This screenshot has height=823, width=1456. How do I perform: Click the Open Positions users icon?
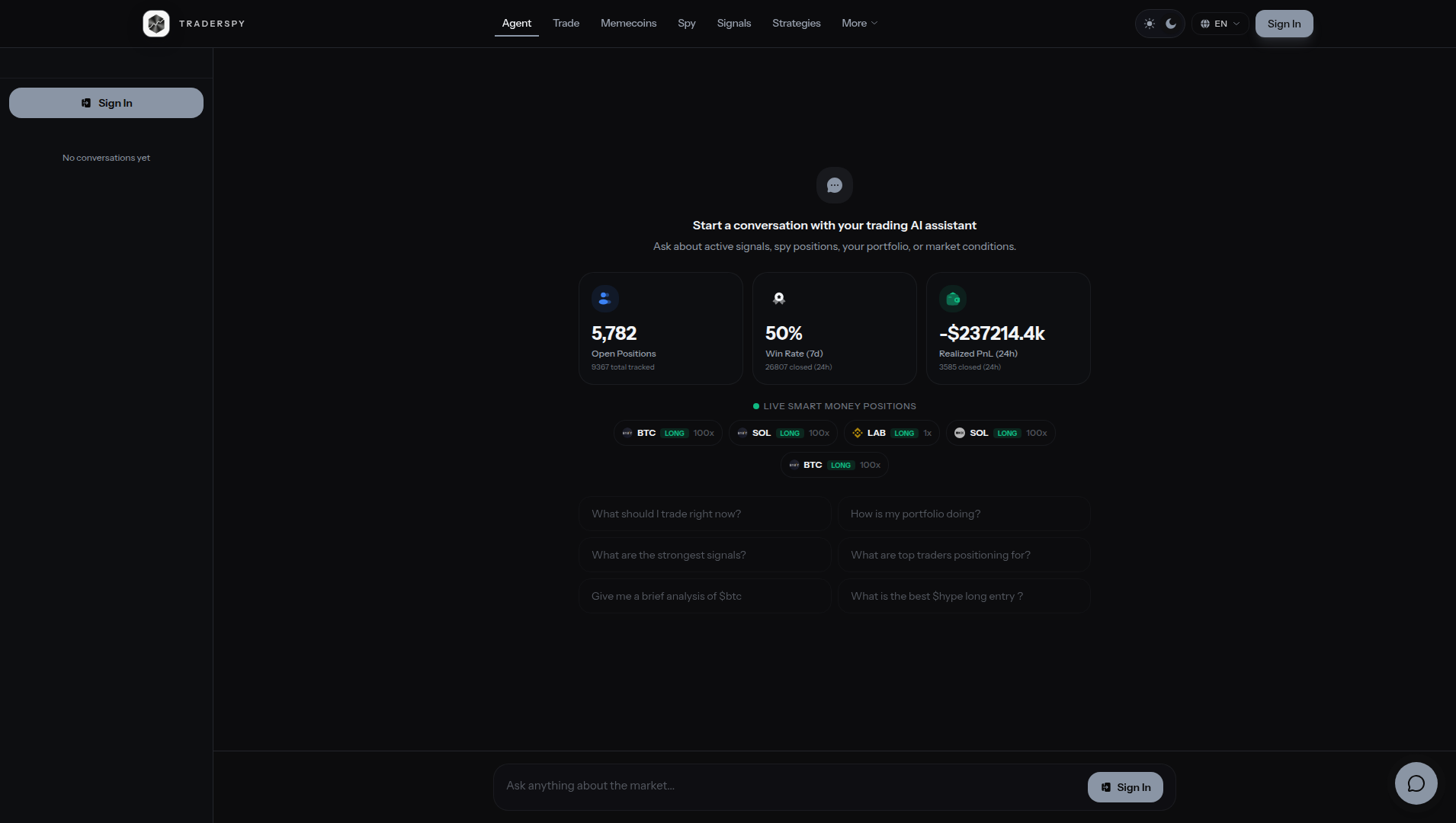pos(605,299)
